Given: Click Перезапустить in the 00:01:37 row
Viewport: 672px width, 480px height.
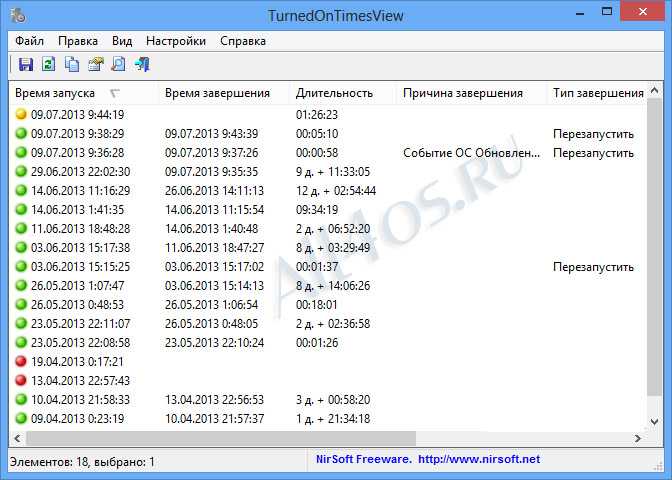Looking at the screenshot, I should [594, 267].
